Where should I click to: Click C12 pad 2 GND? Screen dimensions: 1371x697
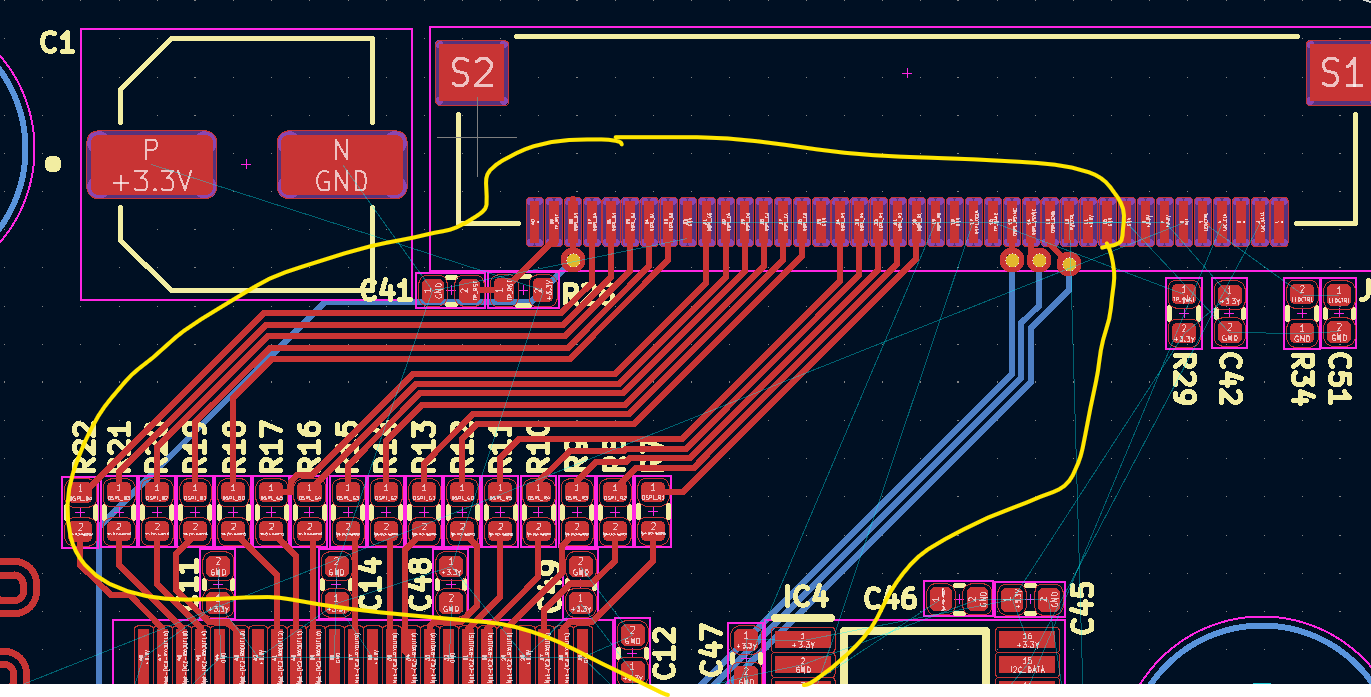point(632,634)
